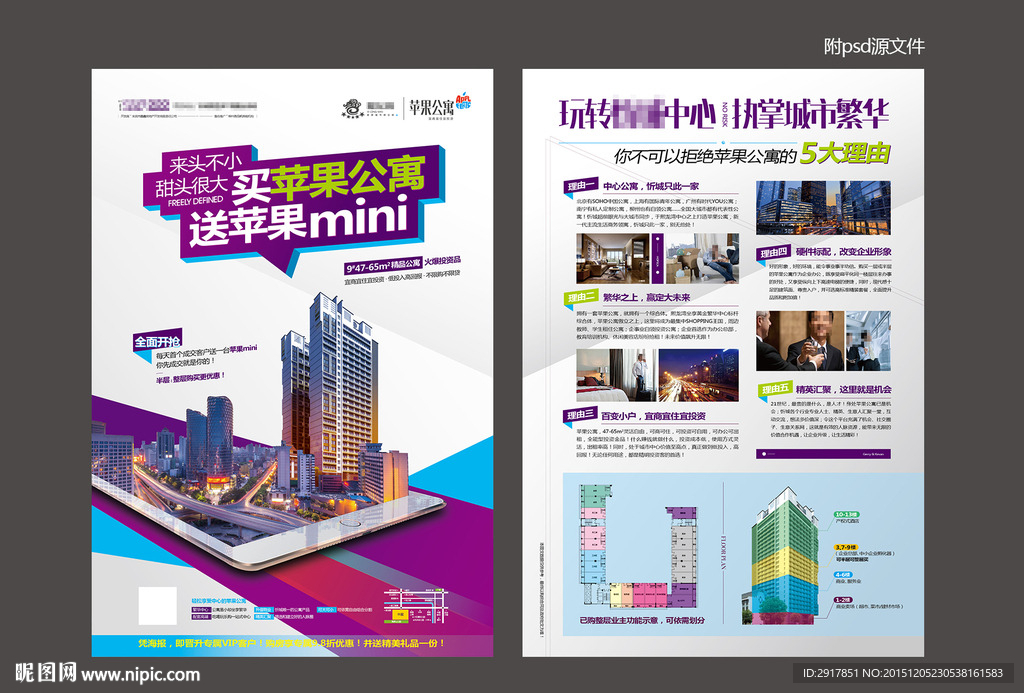This screenshot has width=1024, height=693.
Task: Select the 中心公寓，忻城只此一家 heading
Action: (650, 186)
